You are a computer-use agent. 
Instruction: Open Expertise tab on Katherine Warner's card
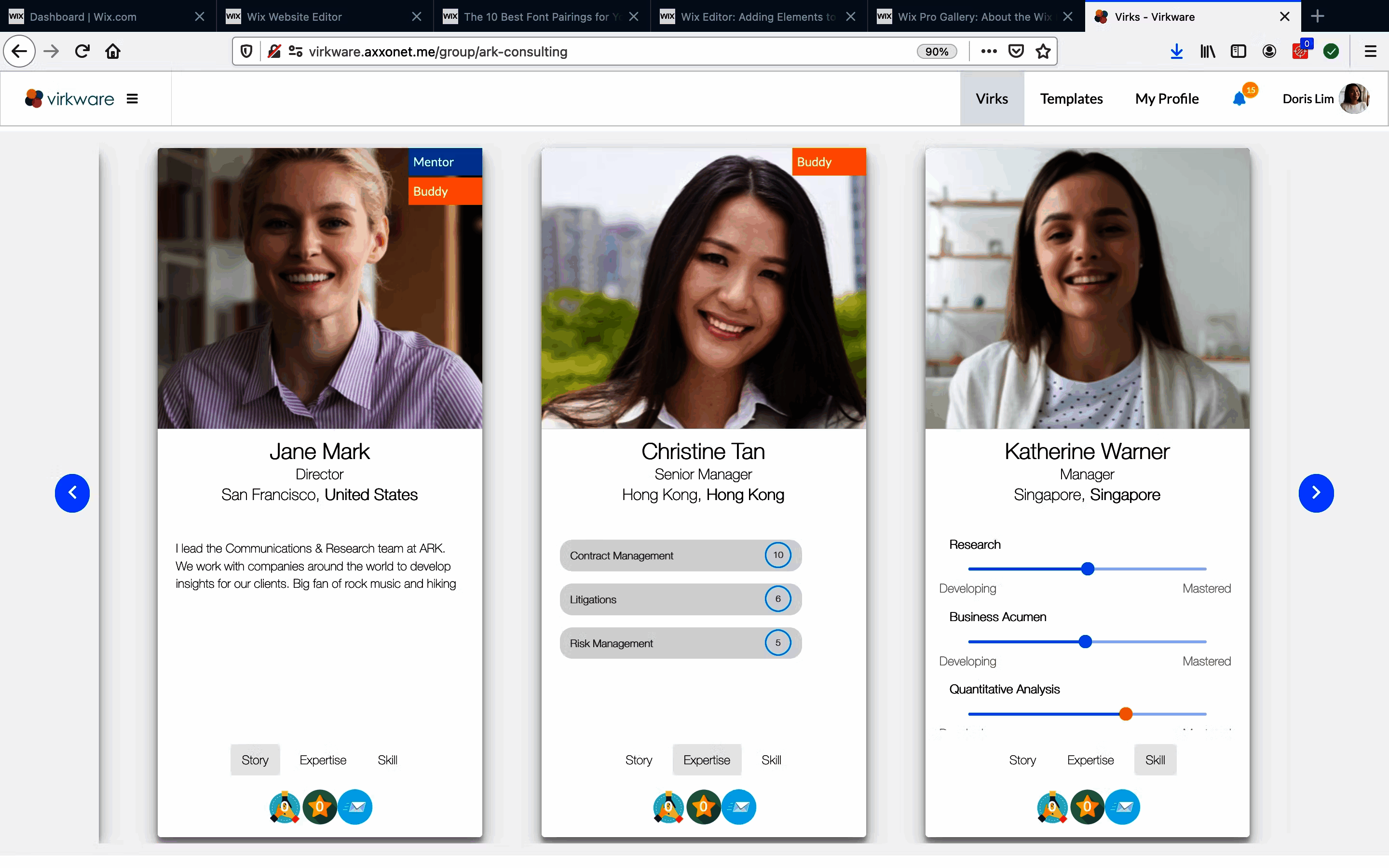pyautogui.click(x=1090, y=760)
